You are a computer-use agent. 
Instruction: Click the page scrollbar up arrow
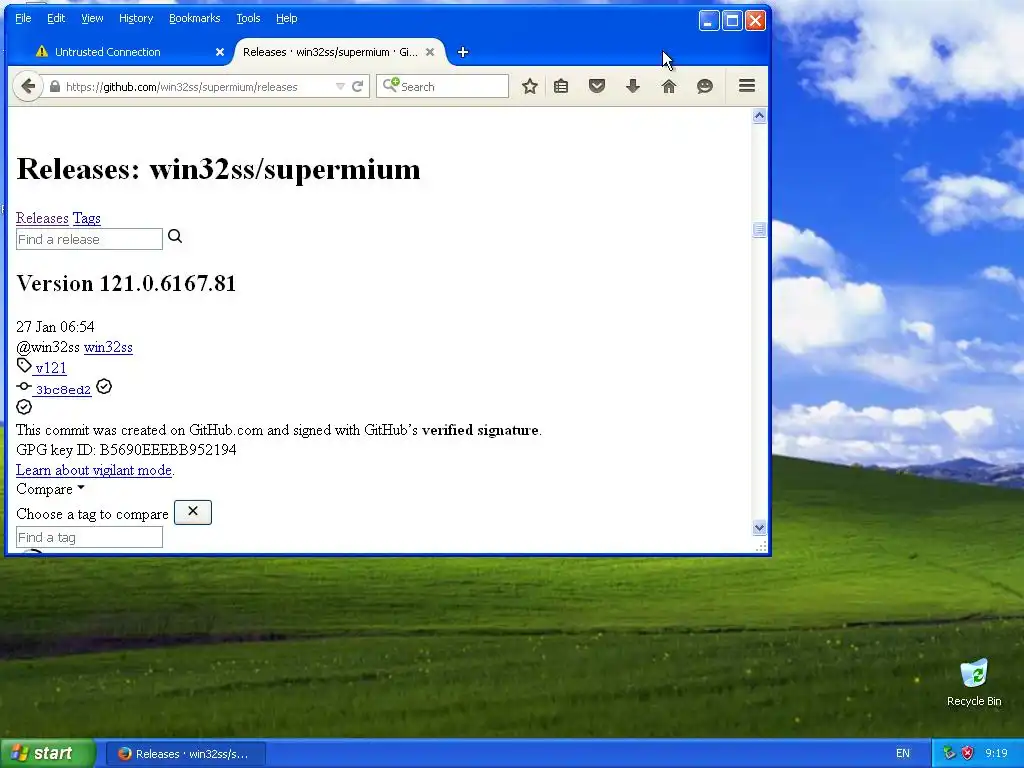click(x=759, y=116)
